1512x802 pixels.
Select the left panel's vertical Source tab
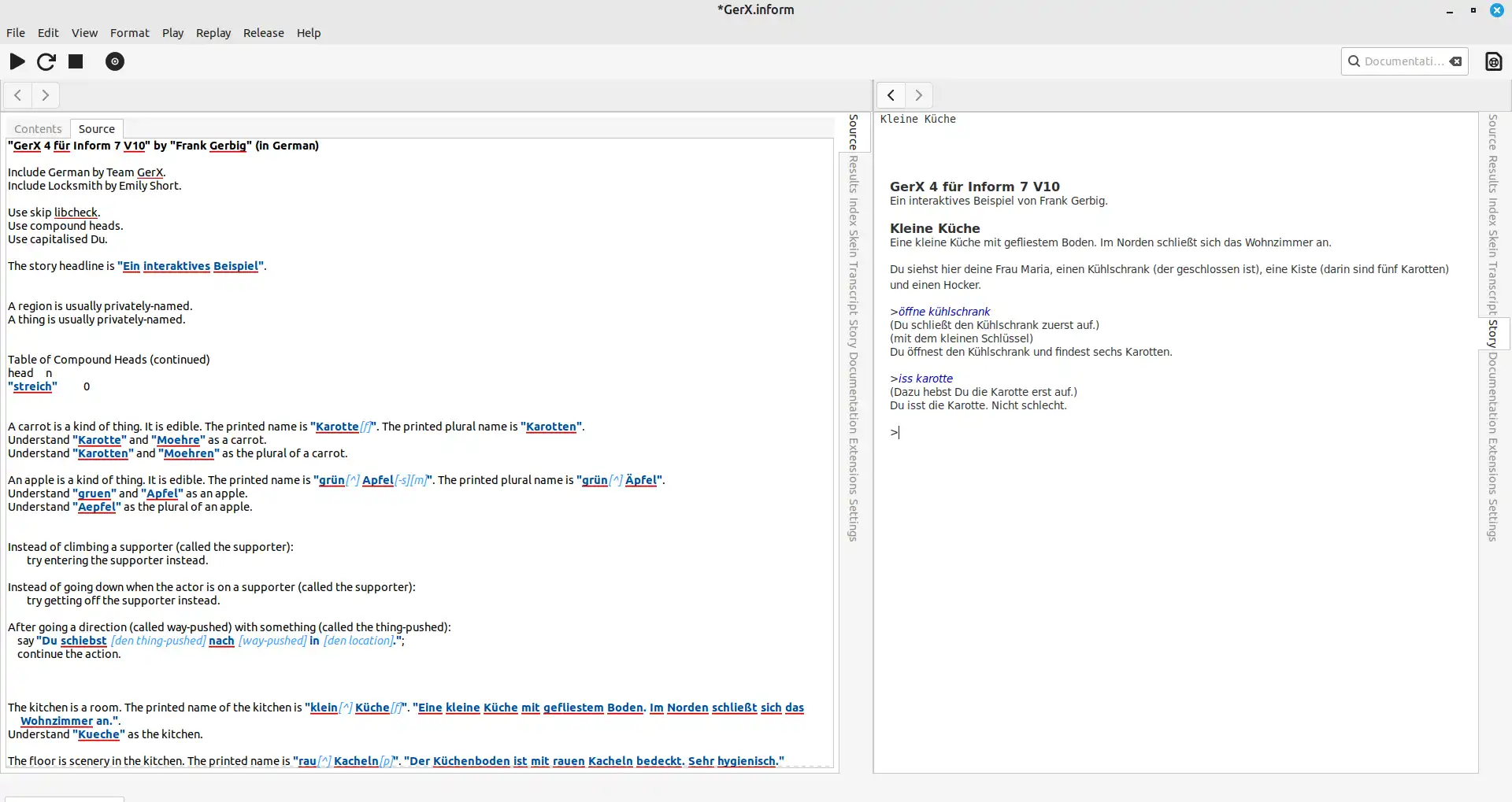coord(854,132)
